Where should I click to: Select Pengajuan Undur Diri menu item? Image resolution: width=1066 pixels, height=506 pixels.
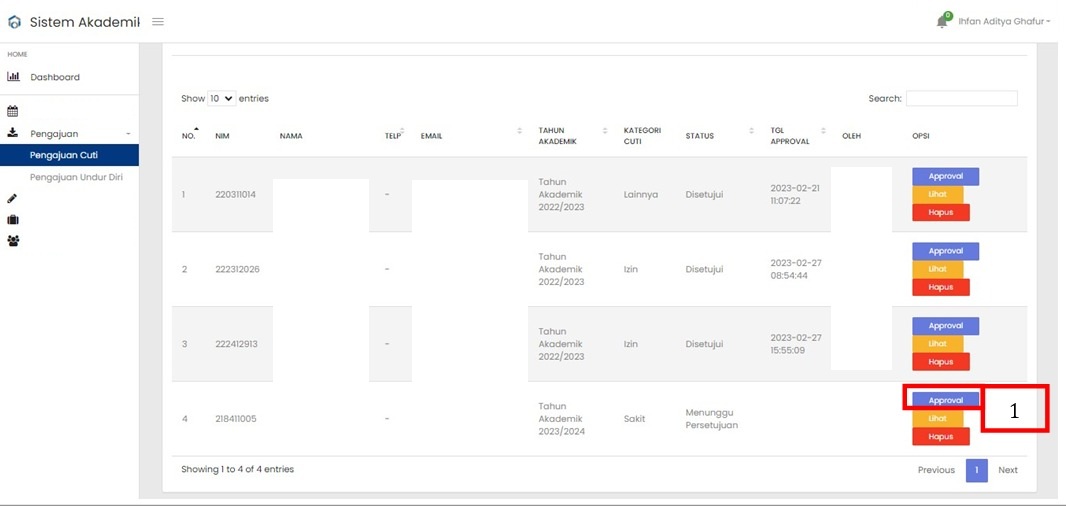coord(76,178)
